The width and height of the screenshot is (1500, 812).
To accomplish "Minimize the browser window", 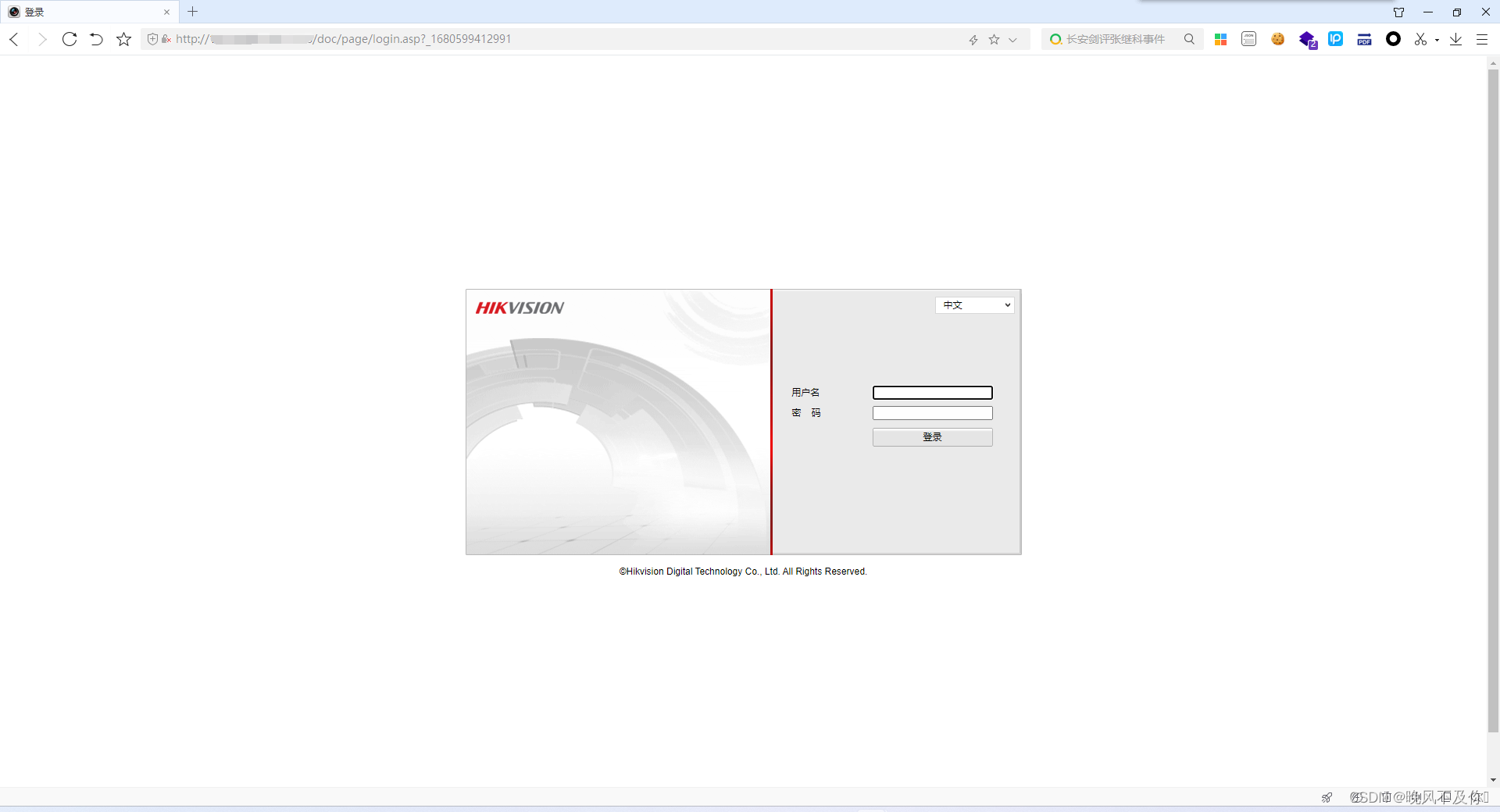I will click(x=1428, y=12).
